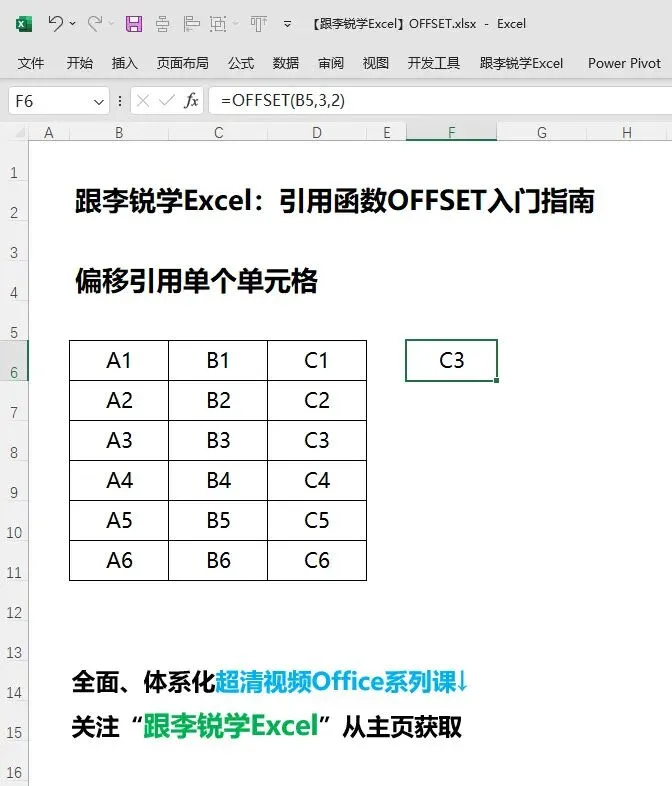Click the table cell containing C6
672x786 pixels.
[x=317, y=560]
